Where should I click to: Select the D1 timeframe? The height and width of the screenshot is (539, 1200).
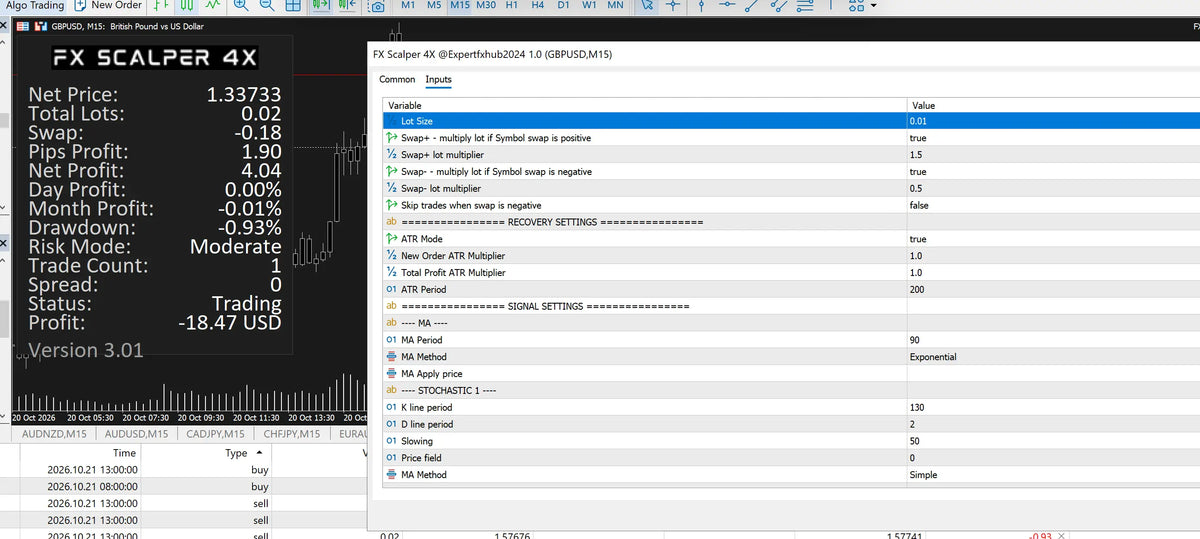[564, 6]
